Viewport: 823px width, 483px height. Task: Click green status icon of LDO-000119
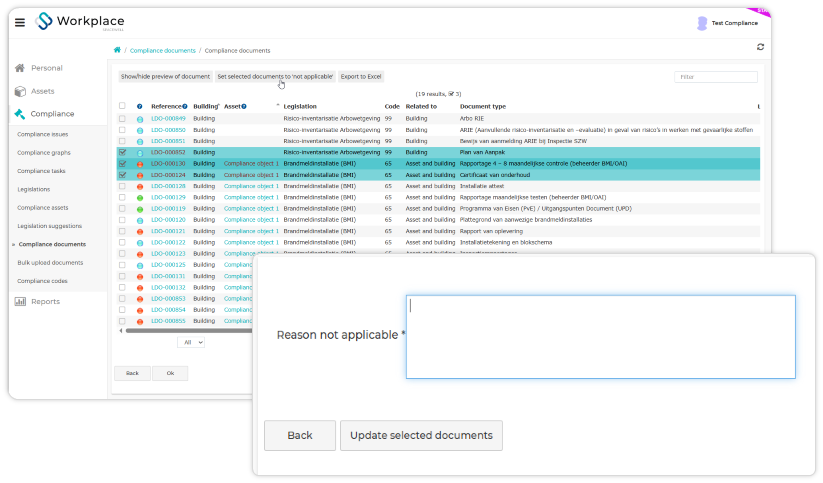tap(140, 209)
